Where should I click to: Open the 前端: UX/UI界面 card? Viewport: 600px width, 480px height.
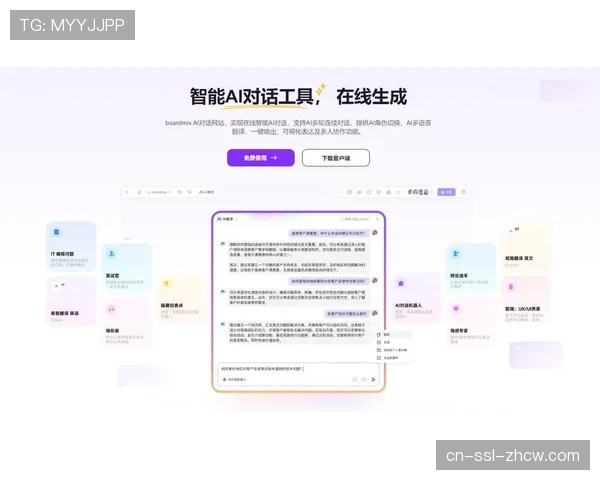point(525,302)
